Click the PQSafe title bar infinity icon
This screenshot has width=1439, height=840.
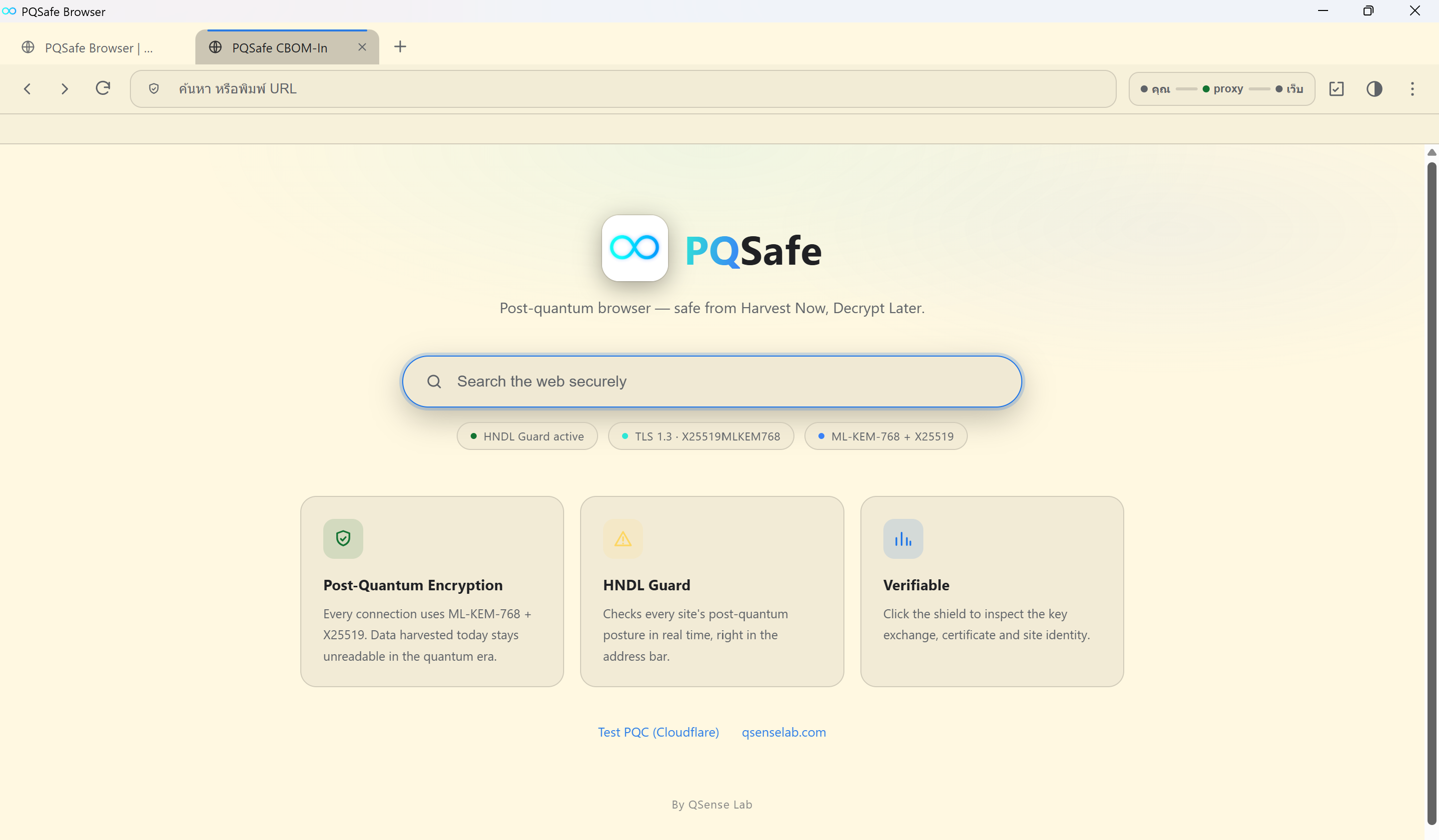(x=9, y=11)
